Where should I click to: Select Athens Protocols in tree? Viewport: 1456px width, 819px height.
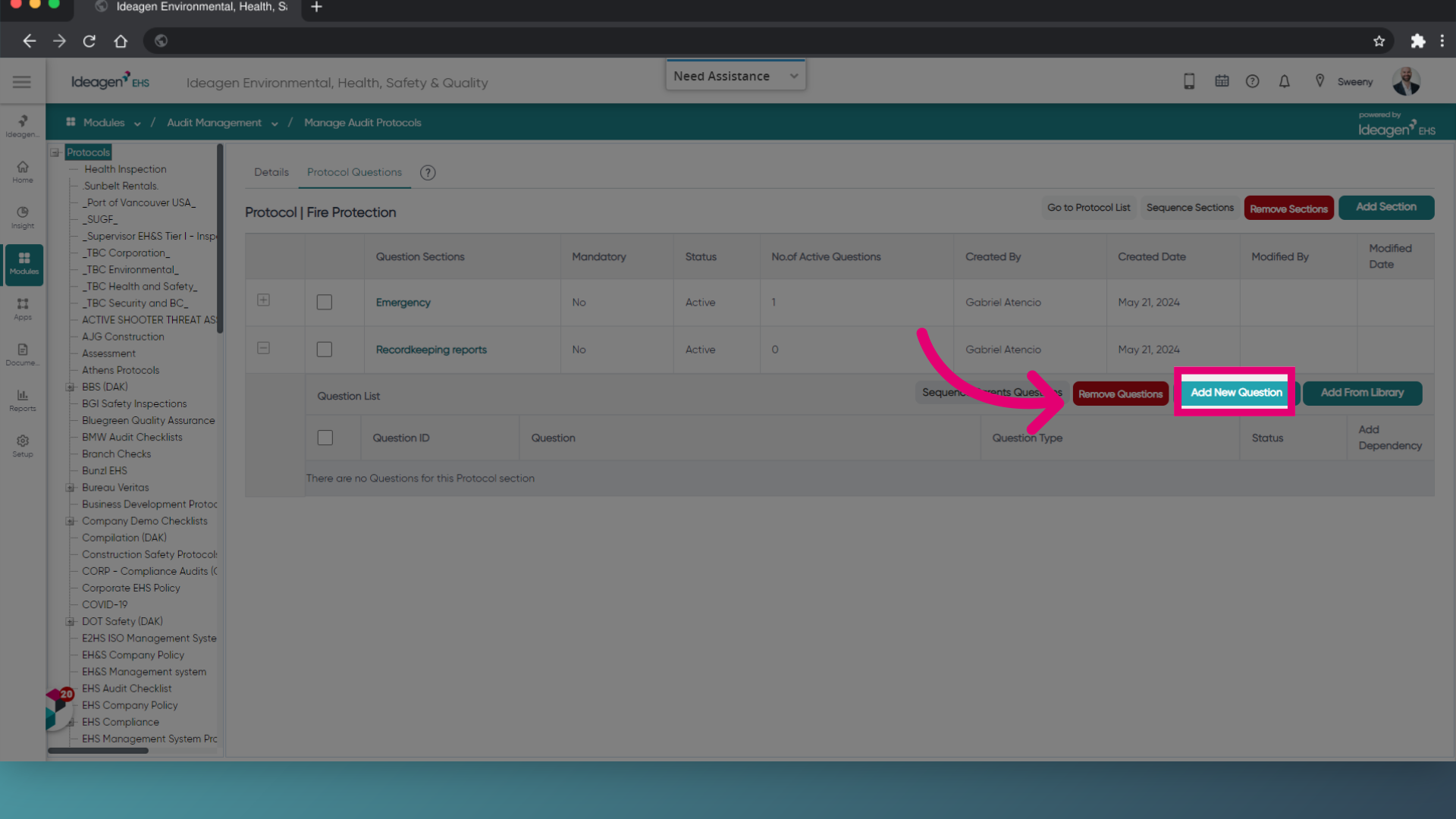click(x=121, y=370)
